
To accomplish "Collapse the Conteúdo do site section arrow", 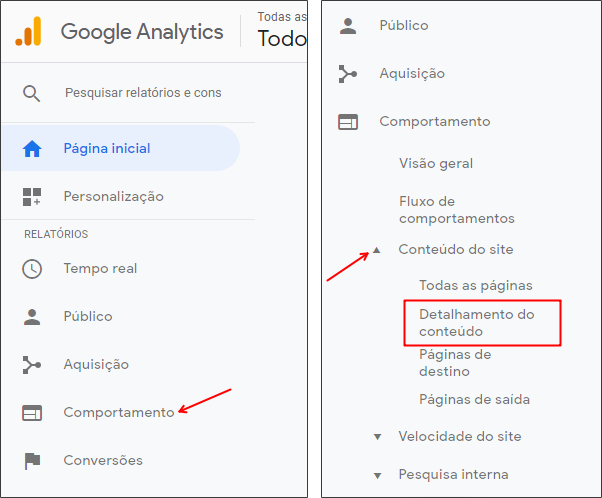I will coord(377,250).
